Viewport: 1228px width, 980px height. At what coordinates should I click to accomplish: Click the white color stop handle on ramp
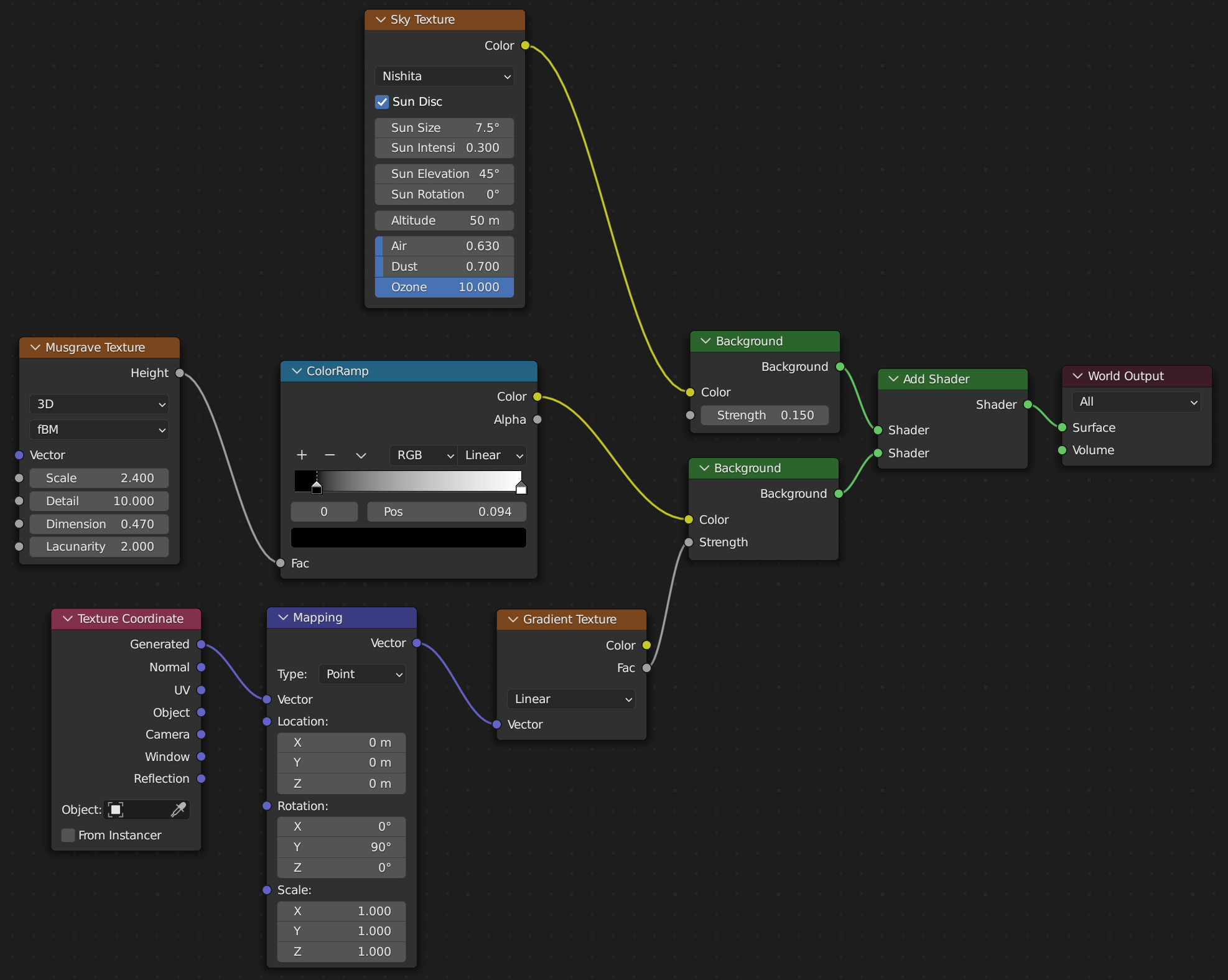pyautogui.click(x=521, y=488)
